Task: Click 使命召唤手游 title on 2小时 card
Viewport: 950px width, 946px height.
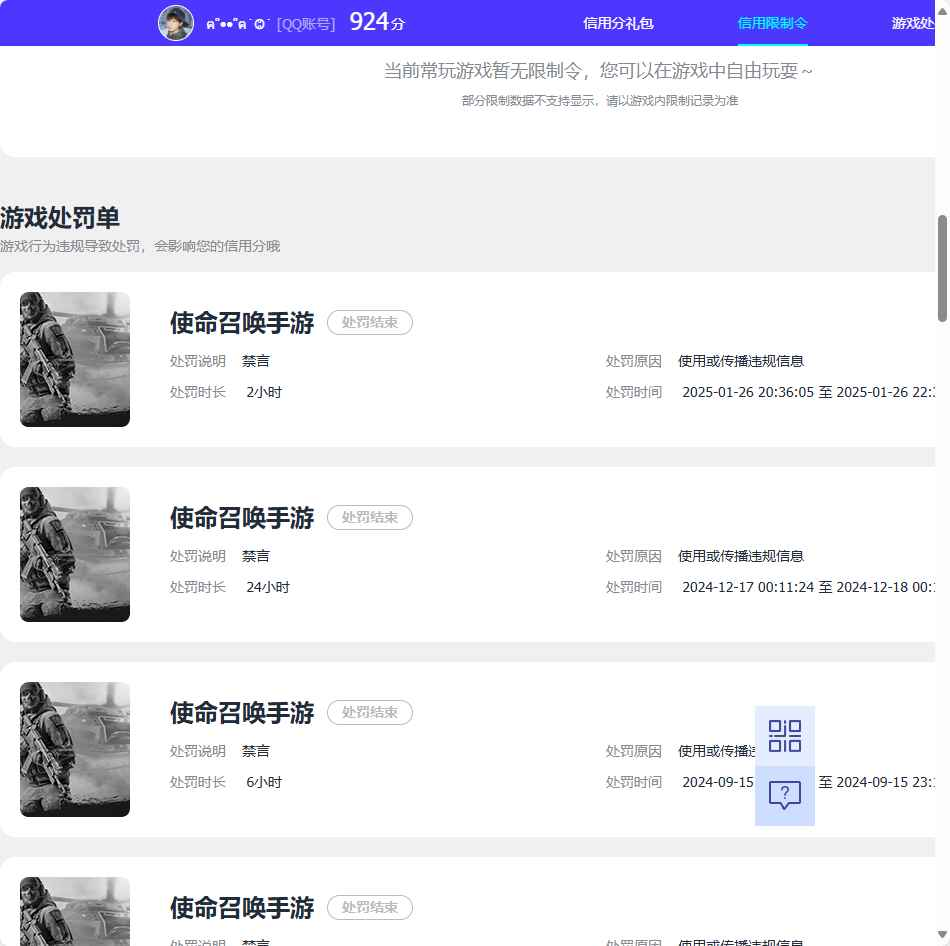Action: [242, 323]
